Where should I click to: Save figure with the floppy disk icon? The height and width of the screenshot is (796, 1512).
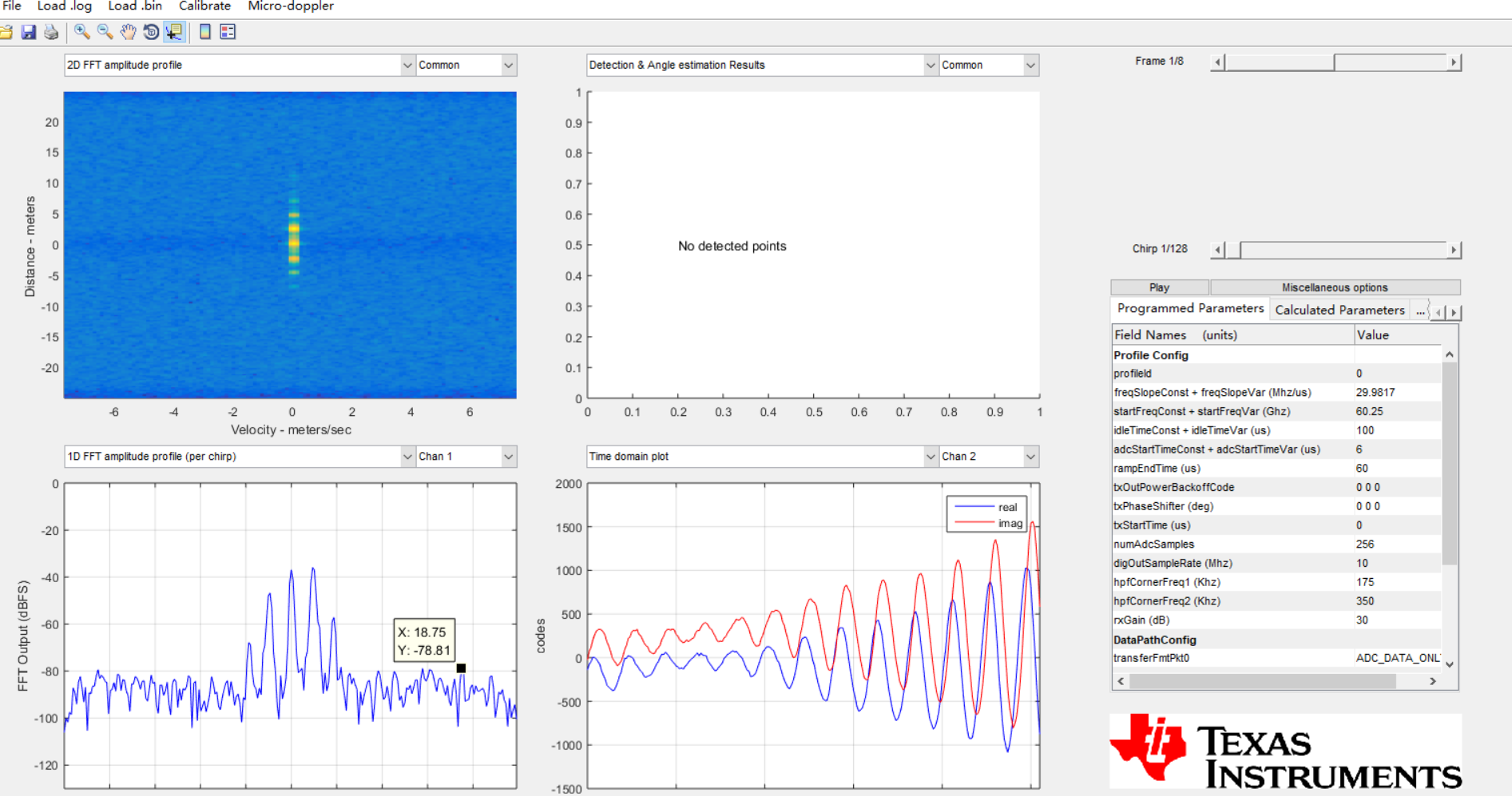pyautogui.click(x=29, y=32)
